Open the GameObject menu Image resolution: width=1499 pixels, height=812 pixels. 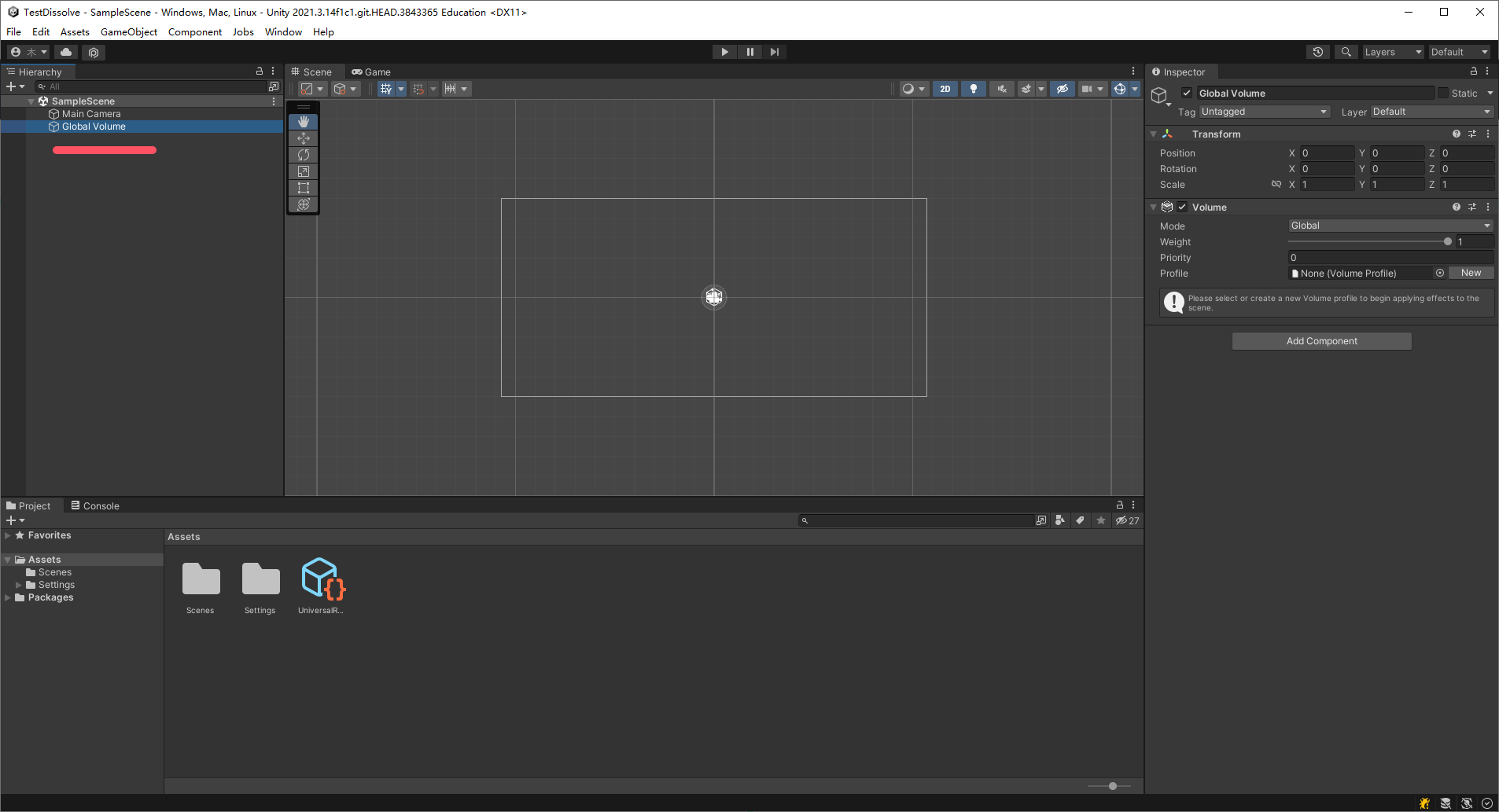(129, 31)
